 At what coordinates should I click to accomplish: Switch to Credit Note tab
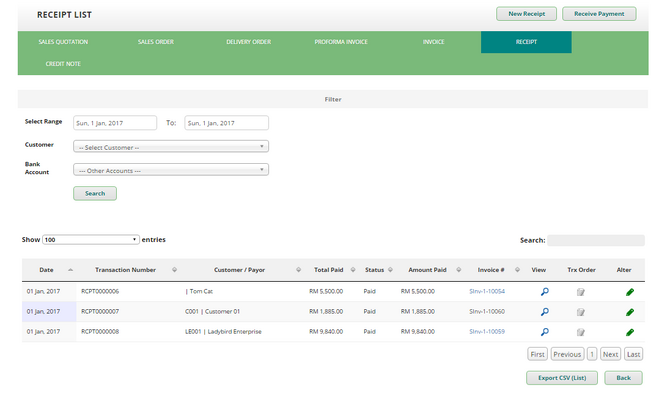[x=63, y=63]
